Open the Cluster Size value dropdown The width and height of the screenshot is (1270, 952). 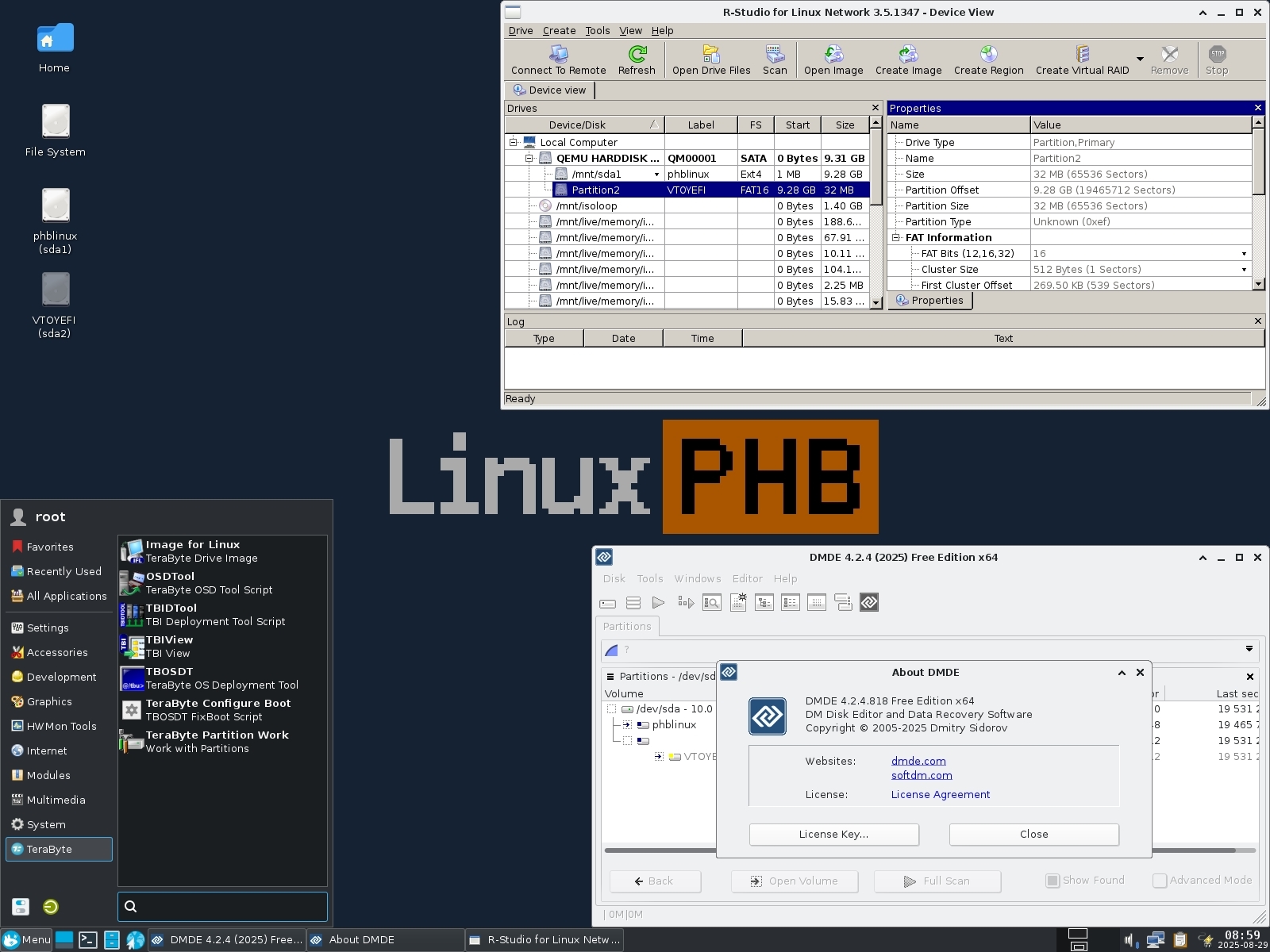[x=1244, y=270]
